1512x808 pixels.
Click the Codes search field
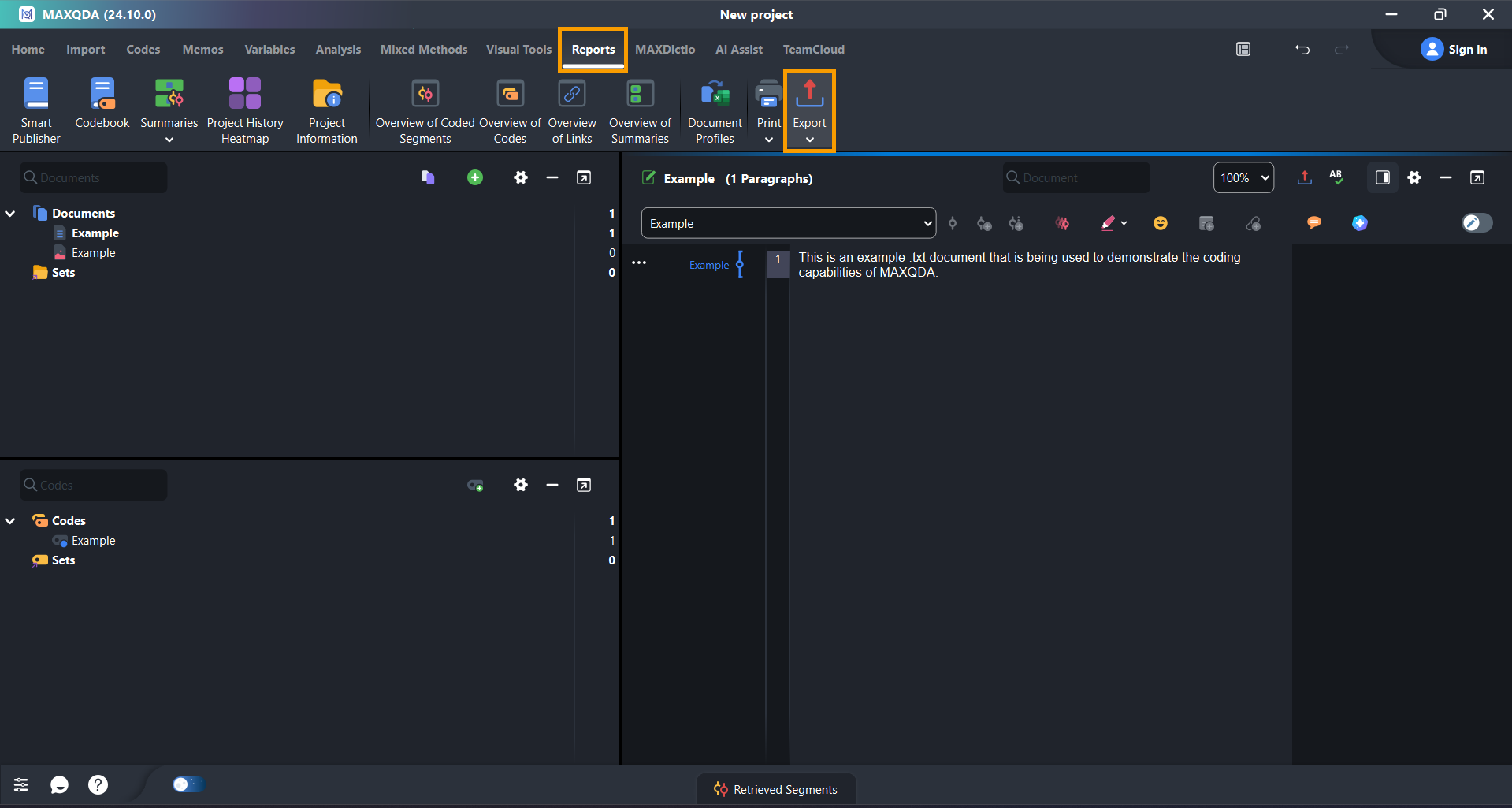[x=95, y=486]
